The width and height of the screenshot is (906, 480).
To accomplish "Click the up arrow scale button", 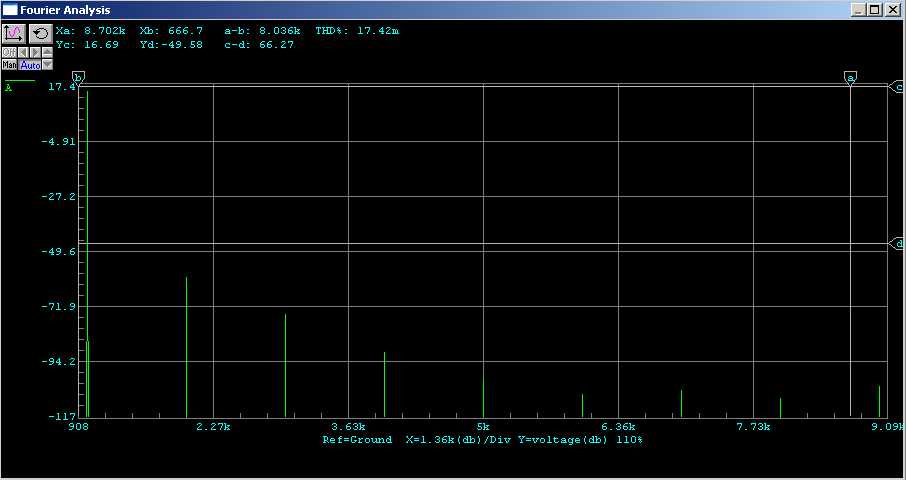I will [47, 52].
